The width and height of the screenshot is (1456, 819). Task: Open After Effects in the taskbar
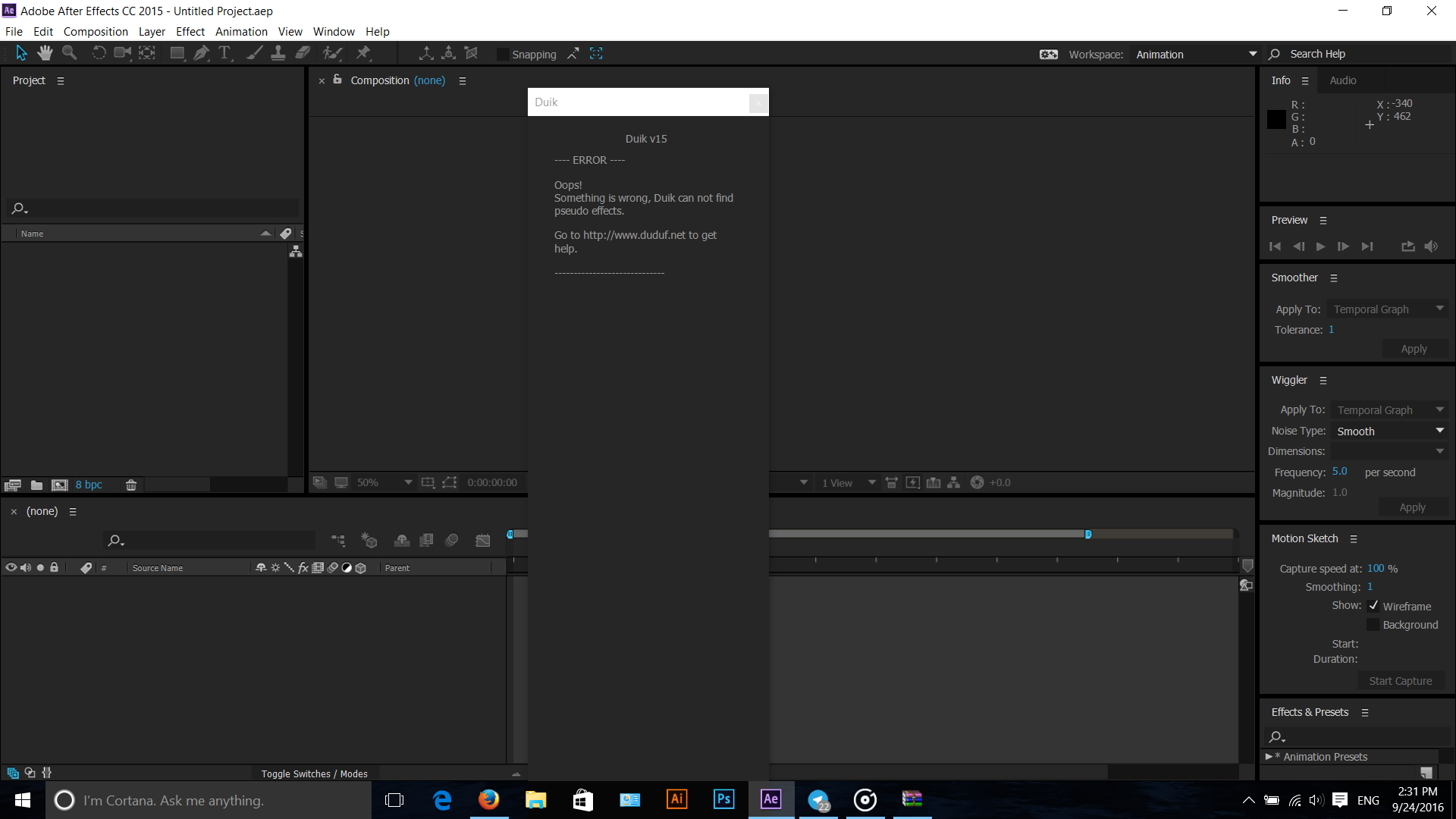point(770,799)
